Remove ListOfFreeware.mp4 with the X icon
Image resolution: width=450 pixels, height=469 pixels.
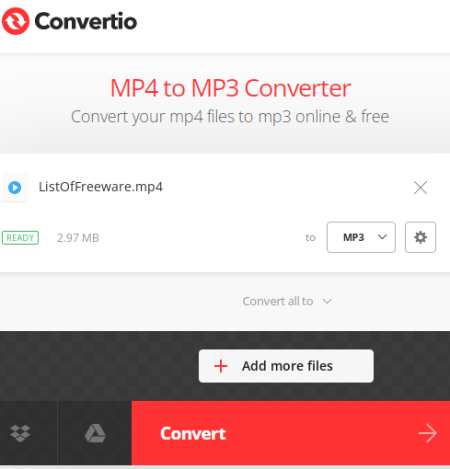pos(420,188)
